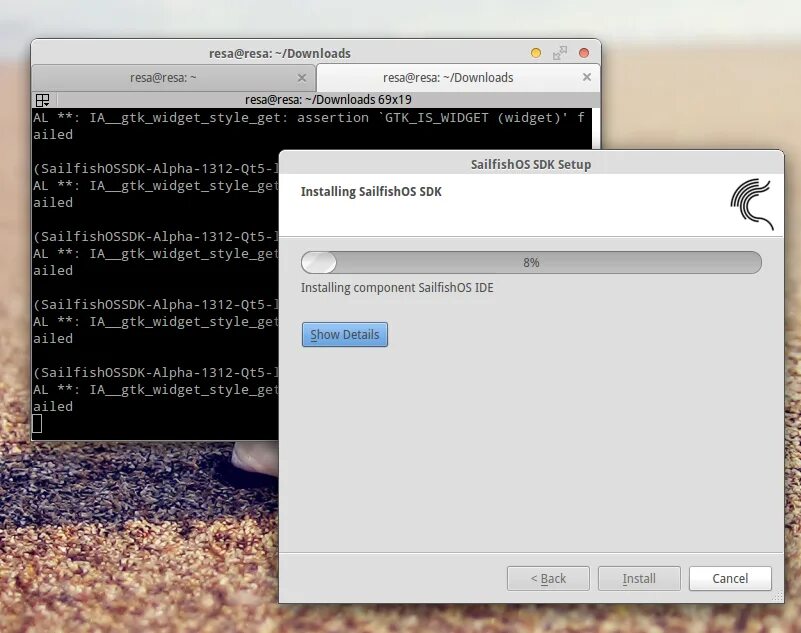Image resolution: width=801 pixels, height=633 pixels.
Task: Maximize the terminal window using the expand icon
Action: 560,53
